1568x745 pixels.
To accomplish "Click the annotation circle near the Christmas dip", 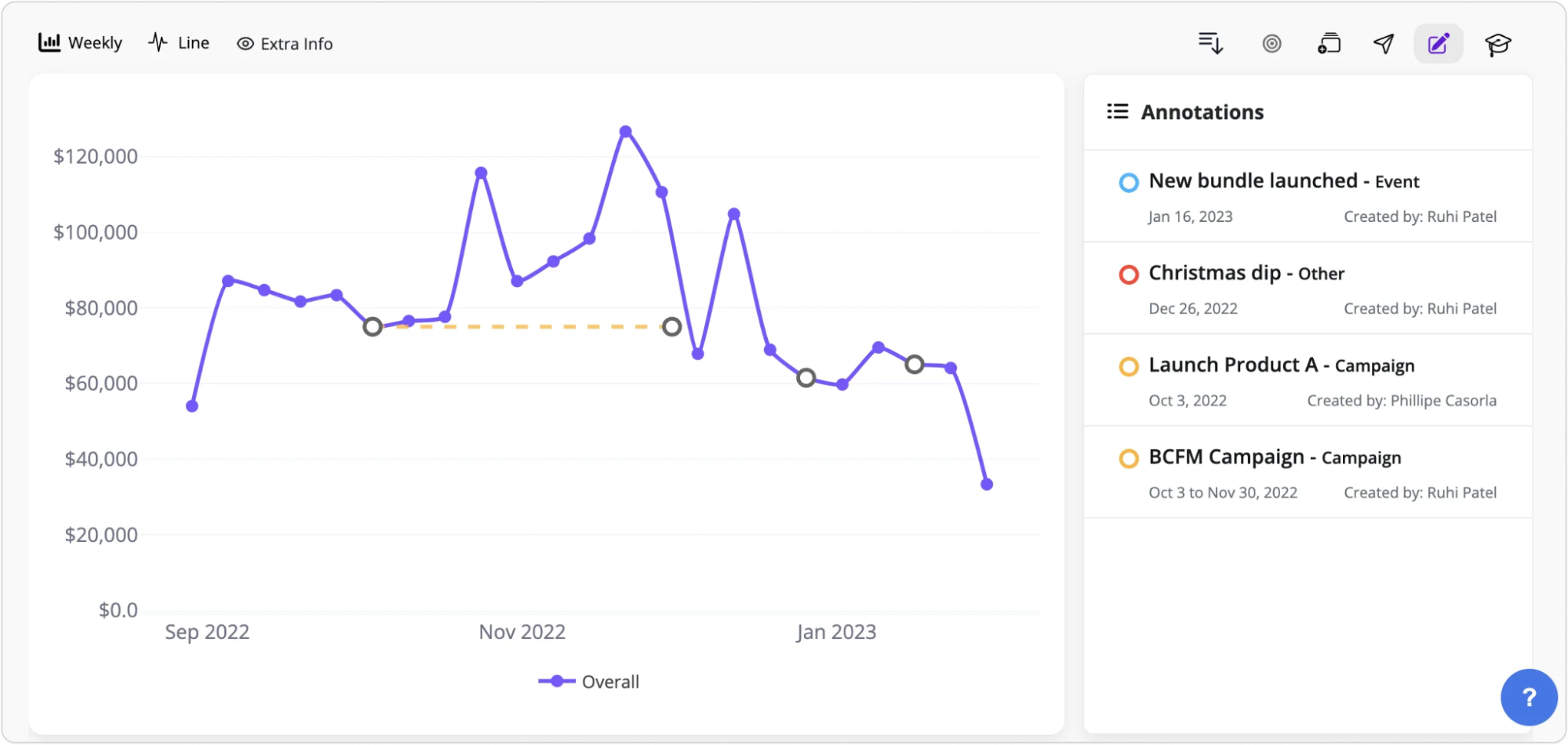I will point(806,378).
